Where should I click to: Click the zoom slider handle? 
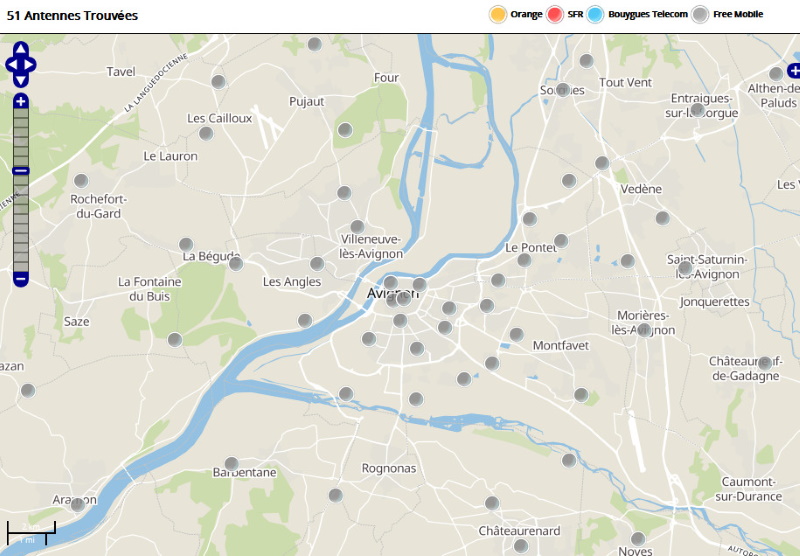coord(21,171)
